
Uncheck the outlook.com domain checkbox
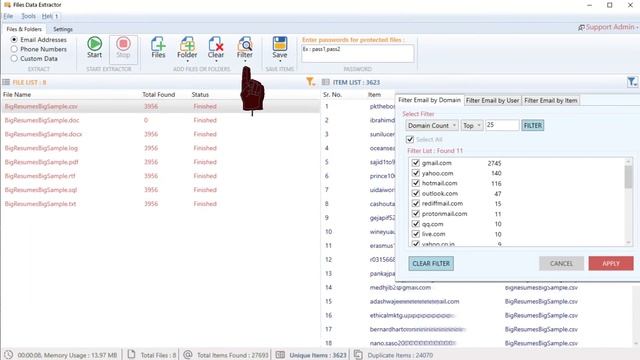[416, 193]
